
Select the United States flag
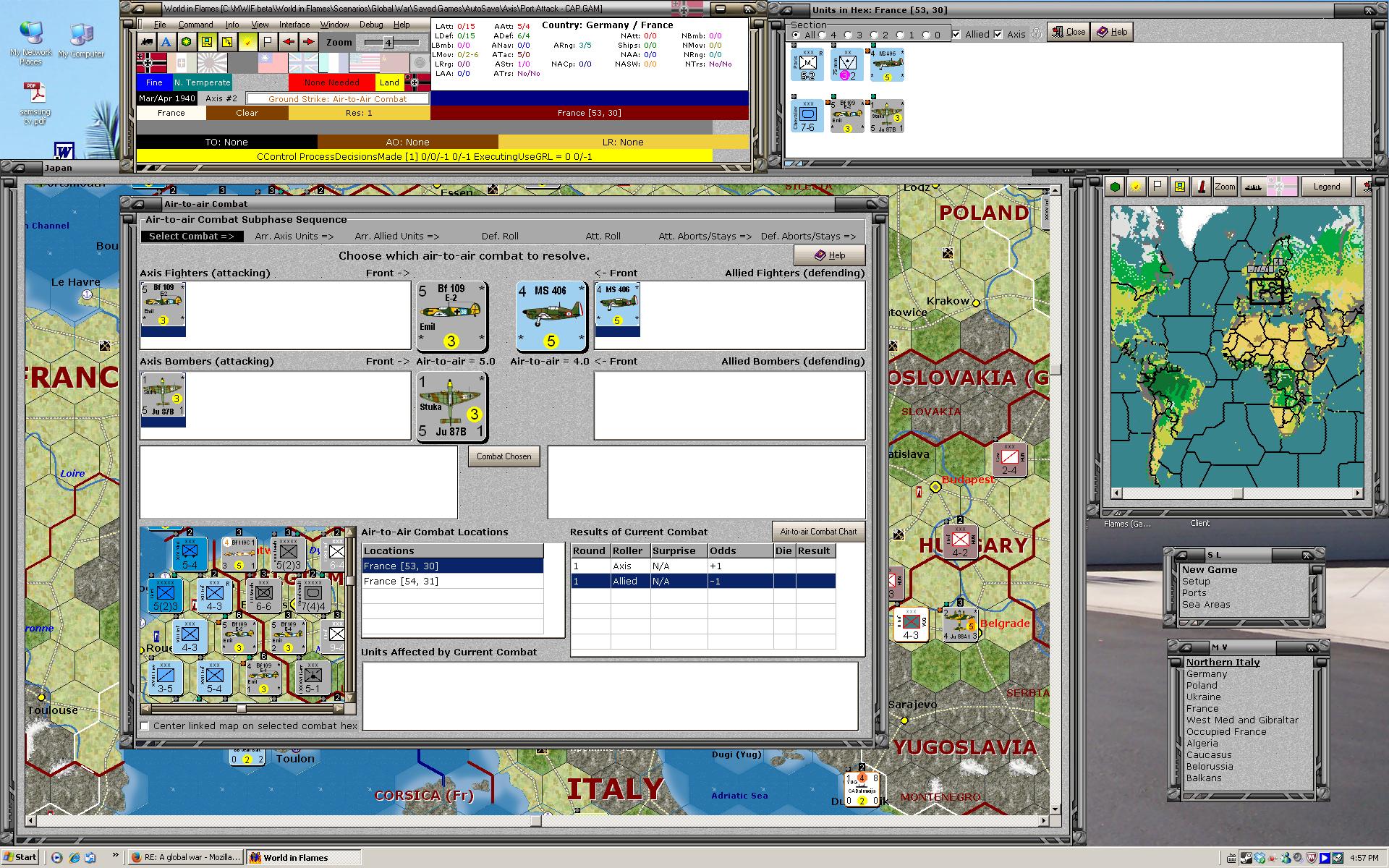tap(364, 63)
